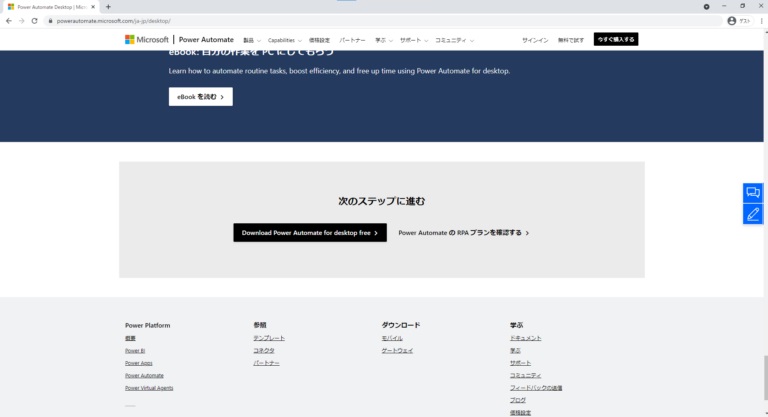Expand the コミュニティ header dropdown
This screenshot has height=417, width=768.
click(x=455, y=40)
